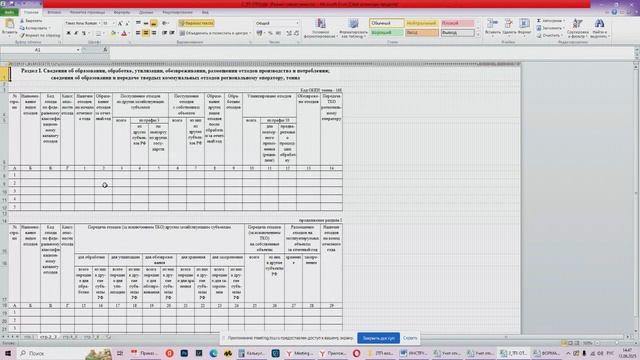Toggle the Wrap Text (Перенос текста) button
640x360 pixels.
tap(196, 23)
